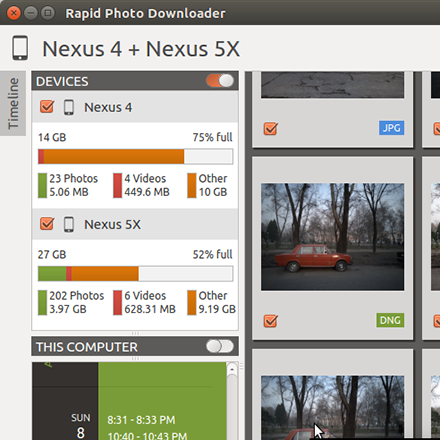The height and width of the screenshot is (440, 440).
Task: Select the red car photo thumbnail
Action: point(332,237)
